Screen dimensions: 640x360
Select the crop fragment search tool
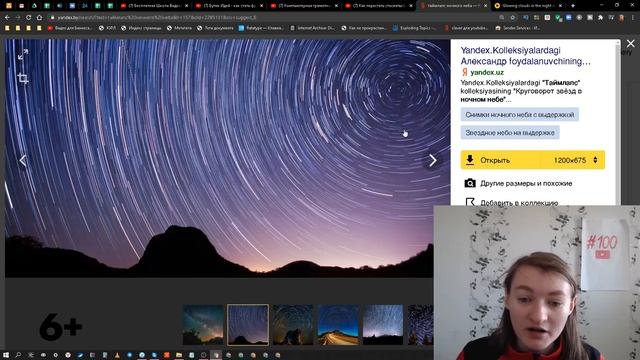point(23,78)
